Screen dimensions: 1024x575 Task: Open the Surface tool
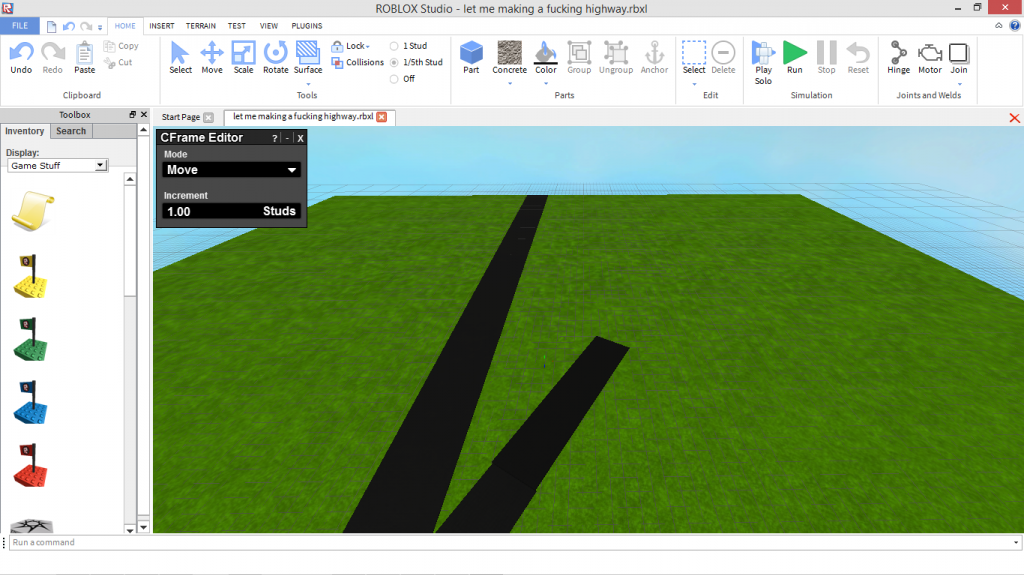coord(308,58)
